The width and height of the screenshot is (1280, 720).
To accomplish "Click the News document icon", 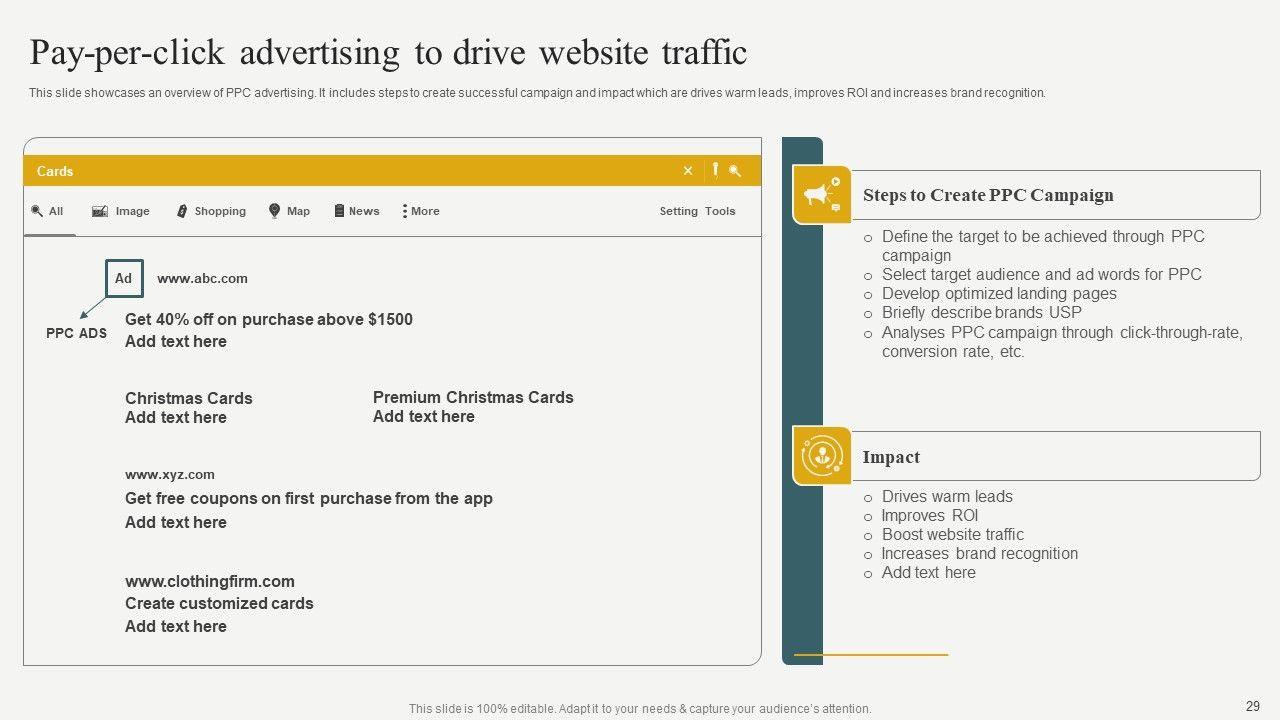I will click(x=339, y=211).
